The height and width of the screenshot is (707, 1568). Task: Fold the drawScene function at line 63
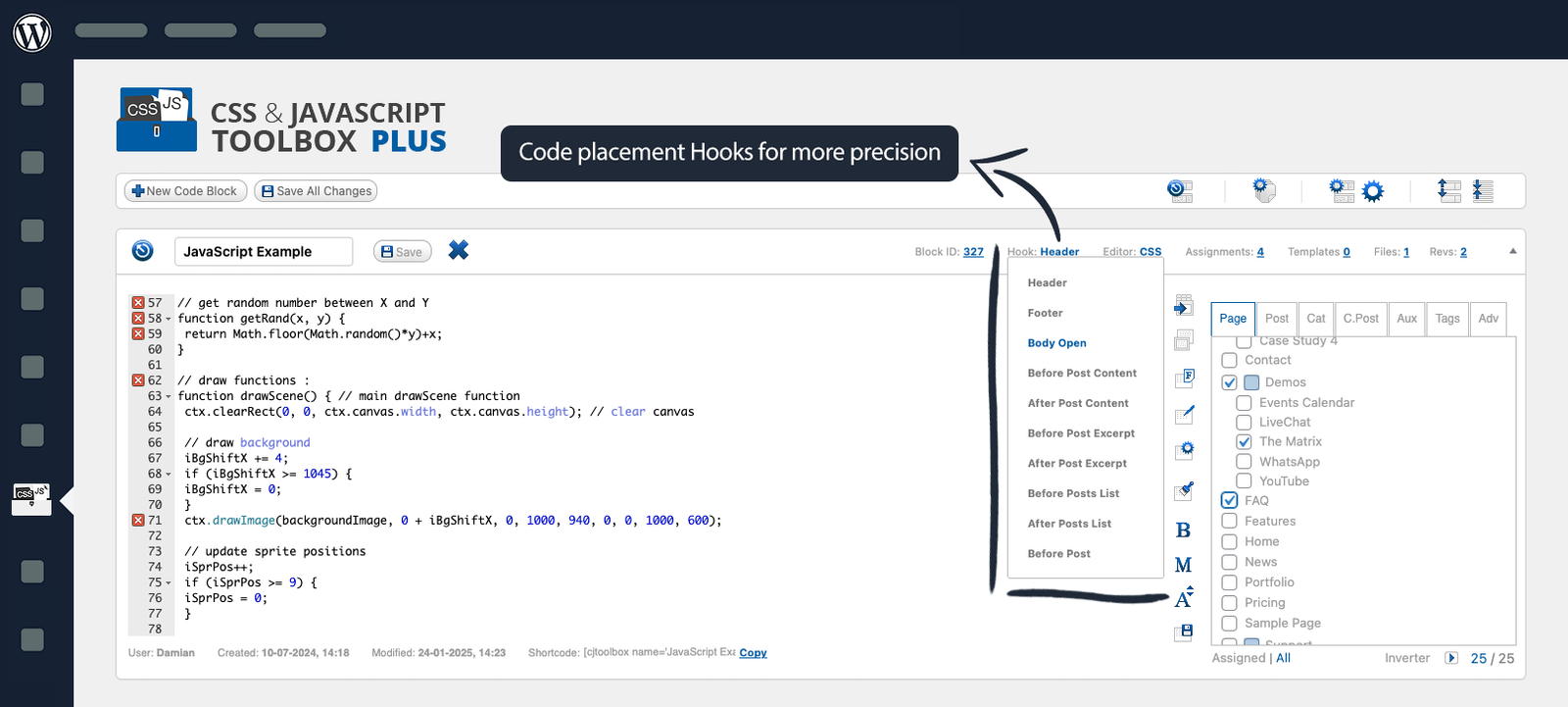click(x=168, y=396)
